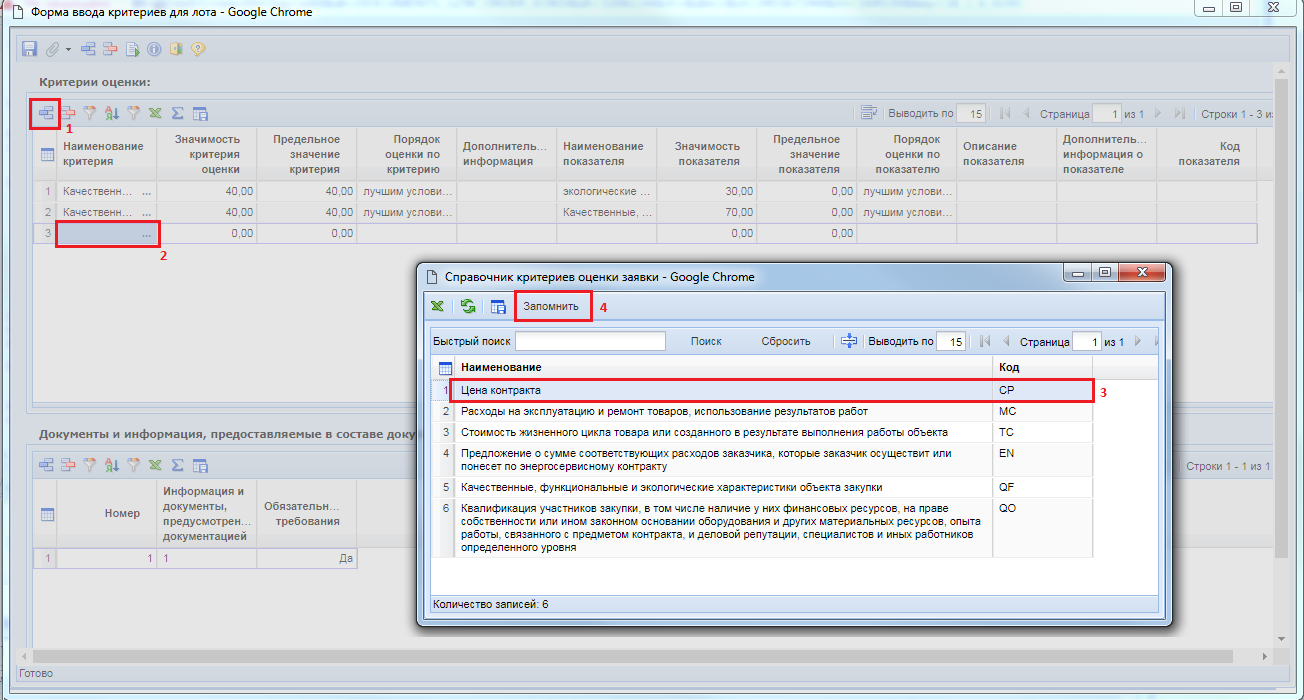Click the sigma totals icon in documents grid toolbar

click(177, 465)
